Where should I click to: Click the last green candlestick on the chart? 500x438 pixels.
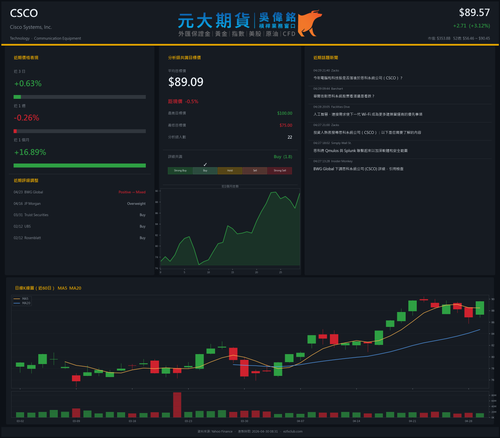480,308
